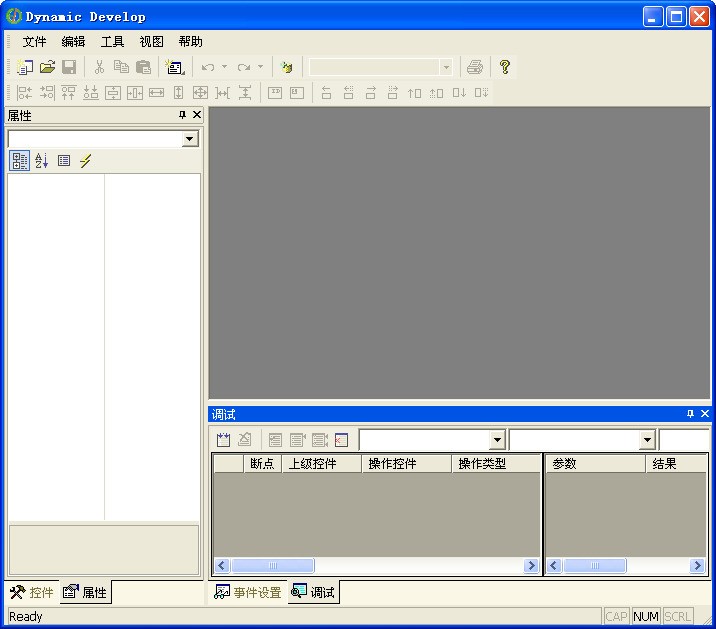716x629 pixels.
Task: Click the New file toolbar icon
Action: pos(25,67)
